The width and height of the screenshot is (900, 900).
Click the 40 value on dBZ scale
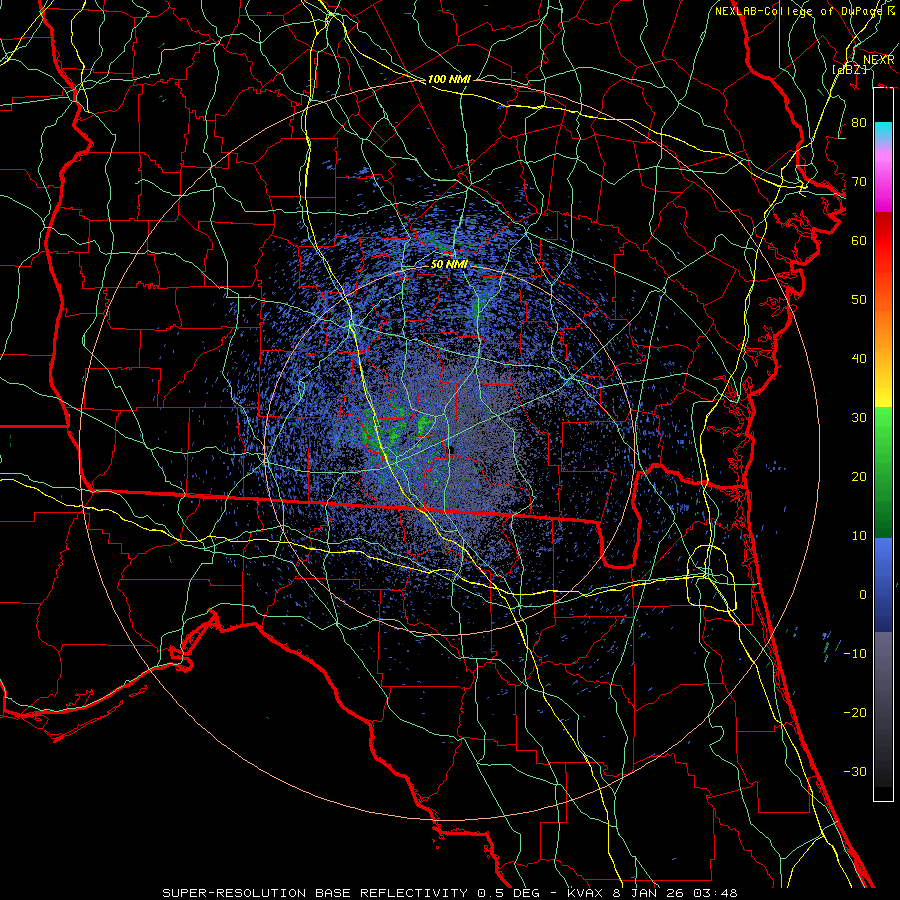click(x=859, y=359)
